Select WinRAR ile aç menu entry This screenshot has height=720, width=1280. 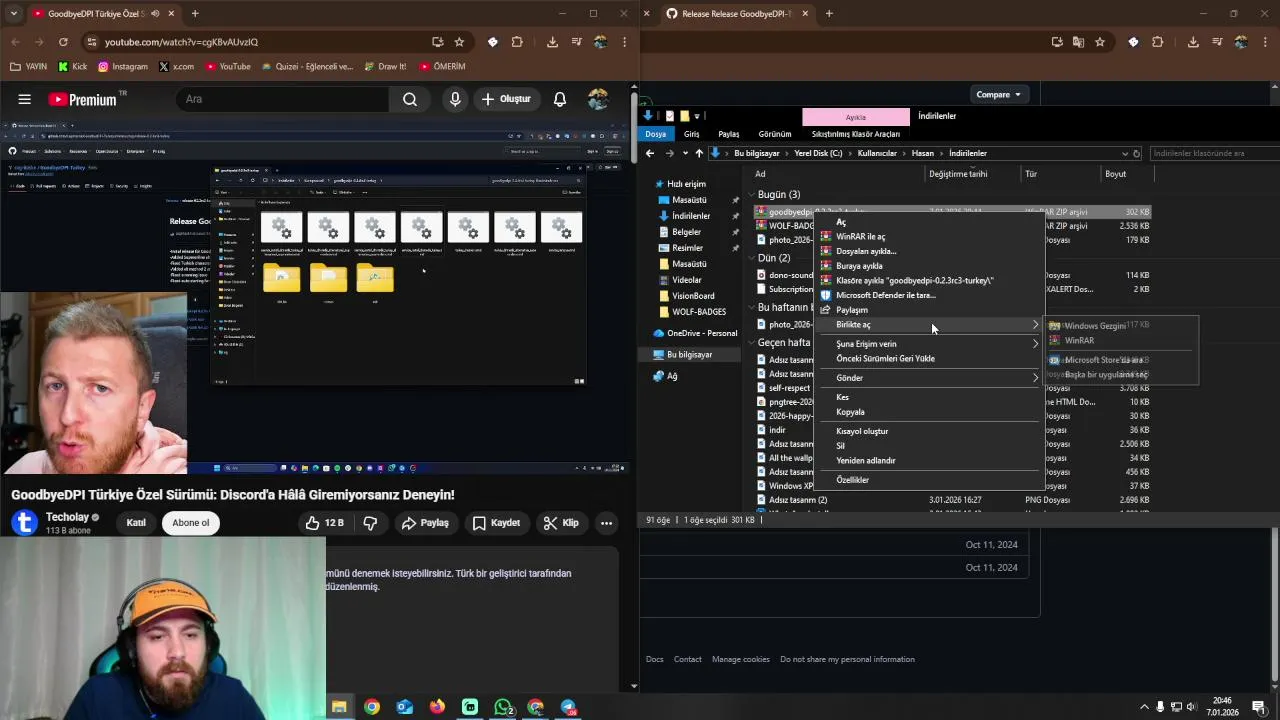point(860,237)
